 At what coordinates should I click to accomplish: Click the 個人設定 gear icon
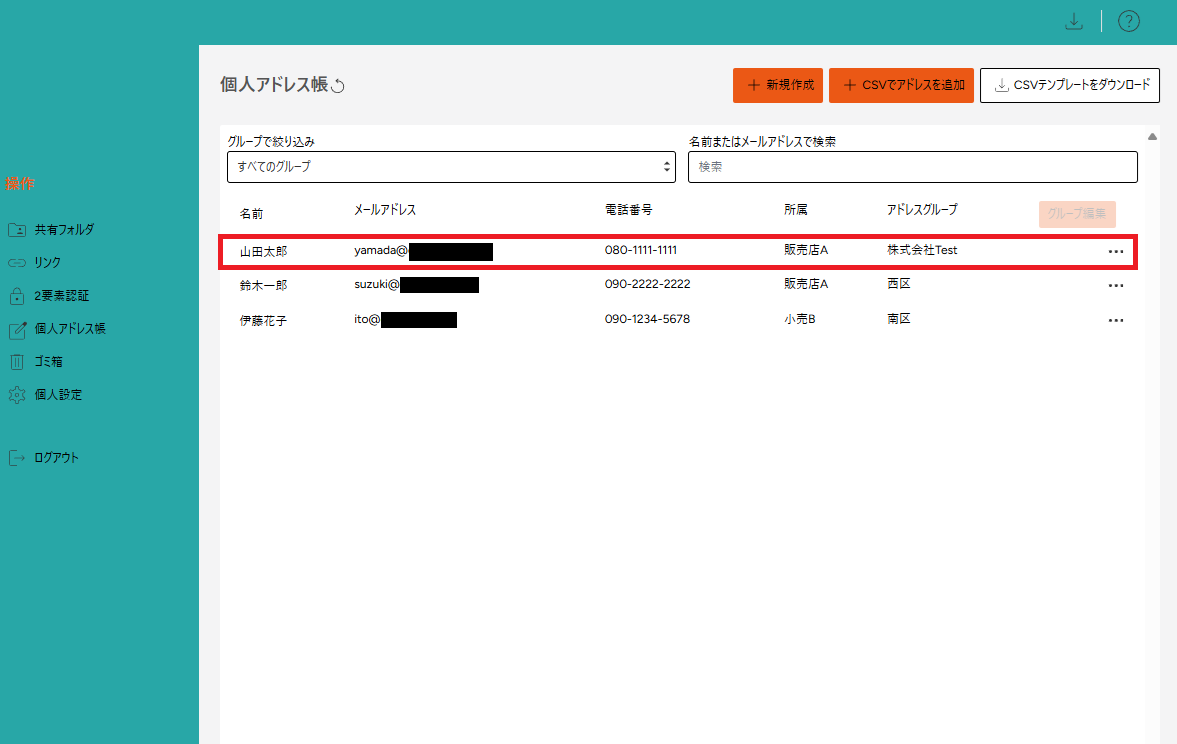coord(17,395)
